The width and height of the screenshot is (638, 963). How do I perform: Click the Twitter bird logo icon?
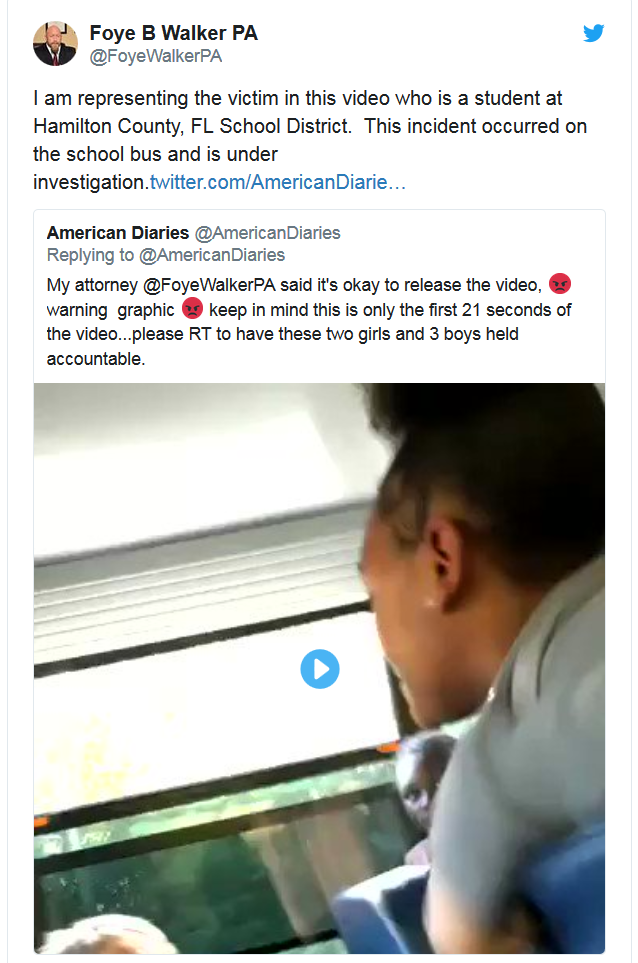point(594,33)
